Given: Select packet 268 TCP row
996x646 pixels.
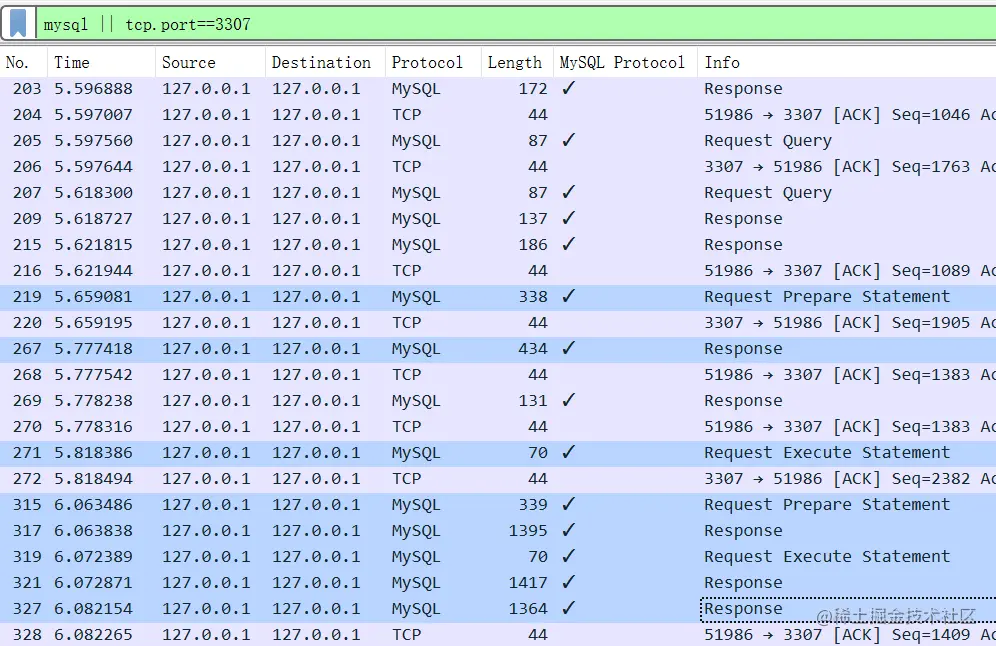Looking at the screenshot, I should pos(498,375).
